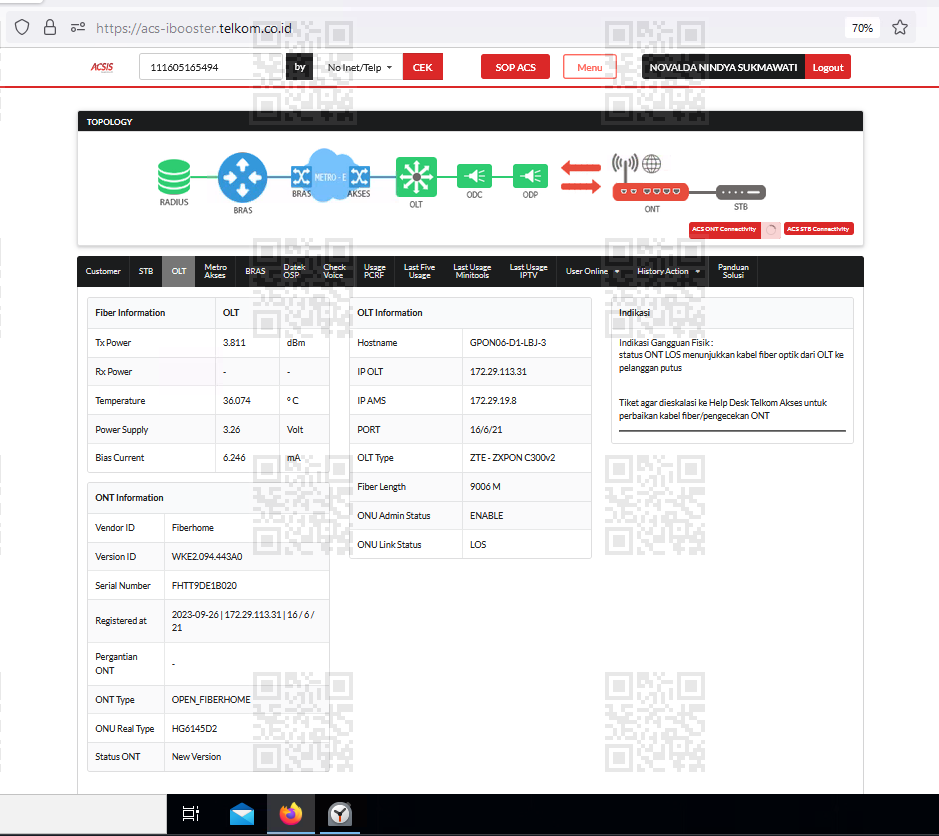Click ACS STB Connectivity button
Image resolution: width=939 pixels, height=836 pixels.
click(818, 229)
